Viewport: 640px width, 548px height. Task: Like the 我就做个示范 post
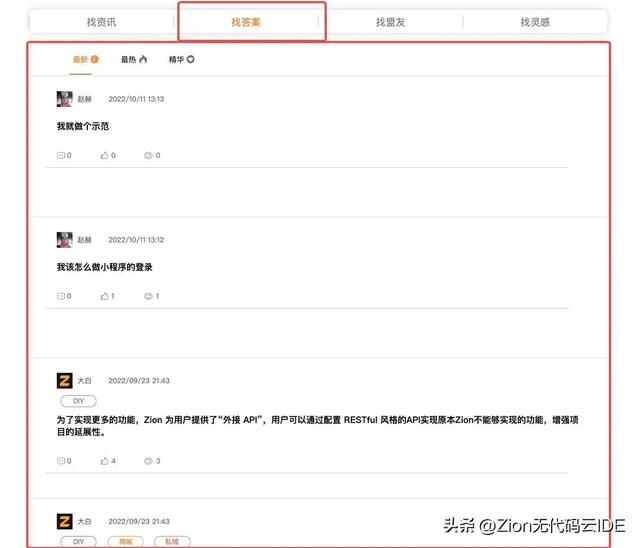105,155
